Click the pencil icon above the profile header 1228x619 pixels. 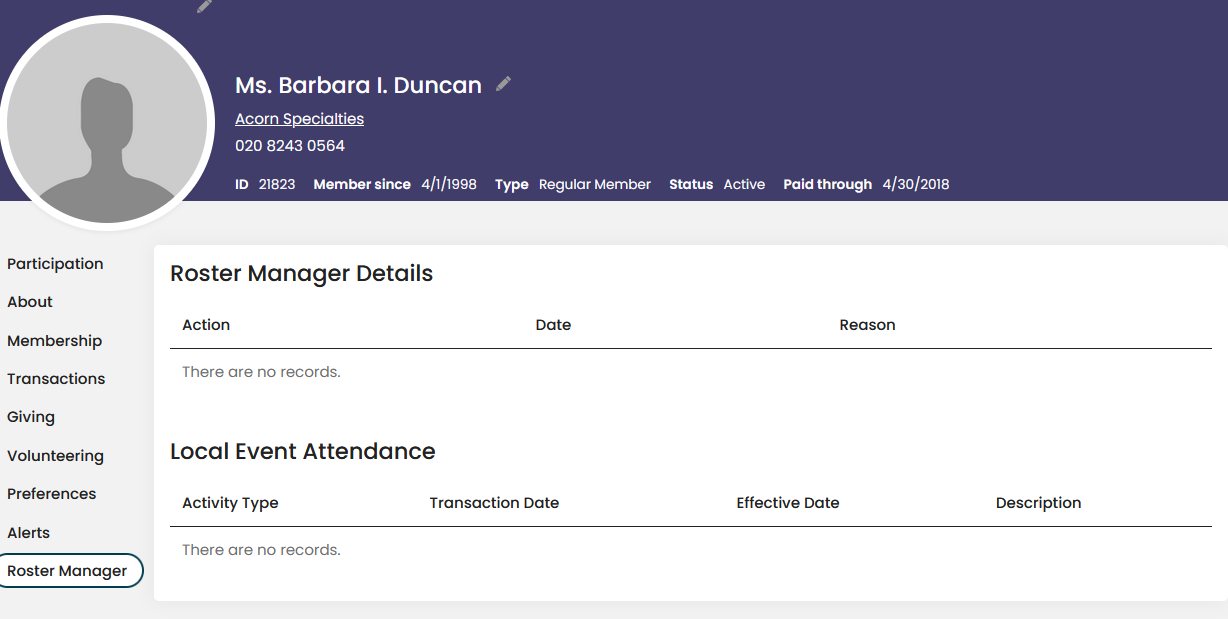tap(204, 6)
